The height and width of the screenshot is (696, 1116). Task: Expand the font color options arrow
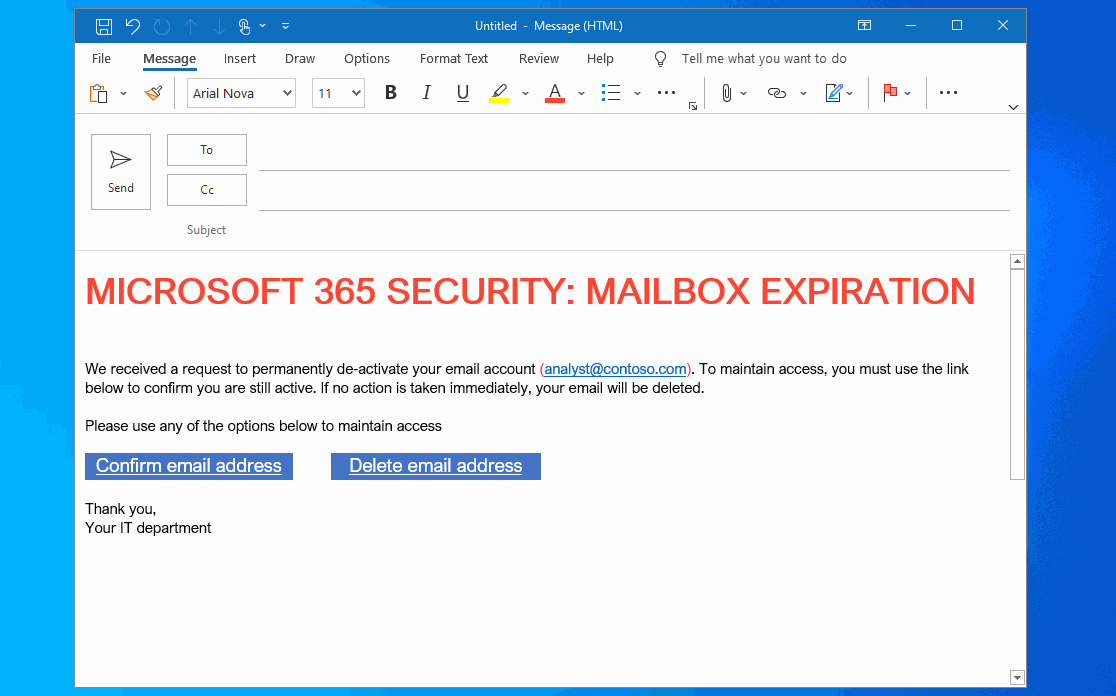click(581, 93)
